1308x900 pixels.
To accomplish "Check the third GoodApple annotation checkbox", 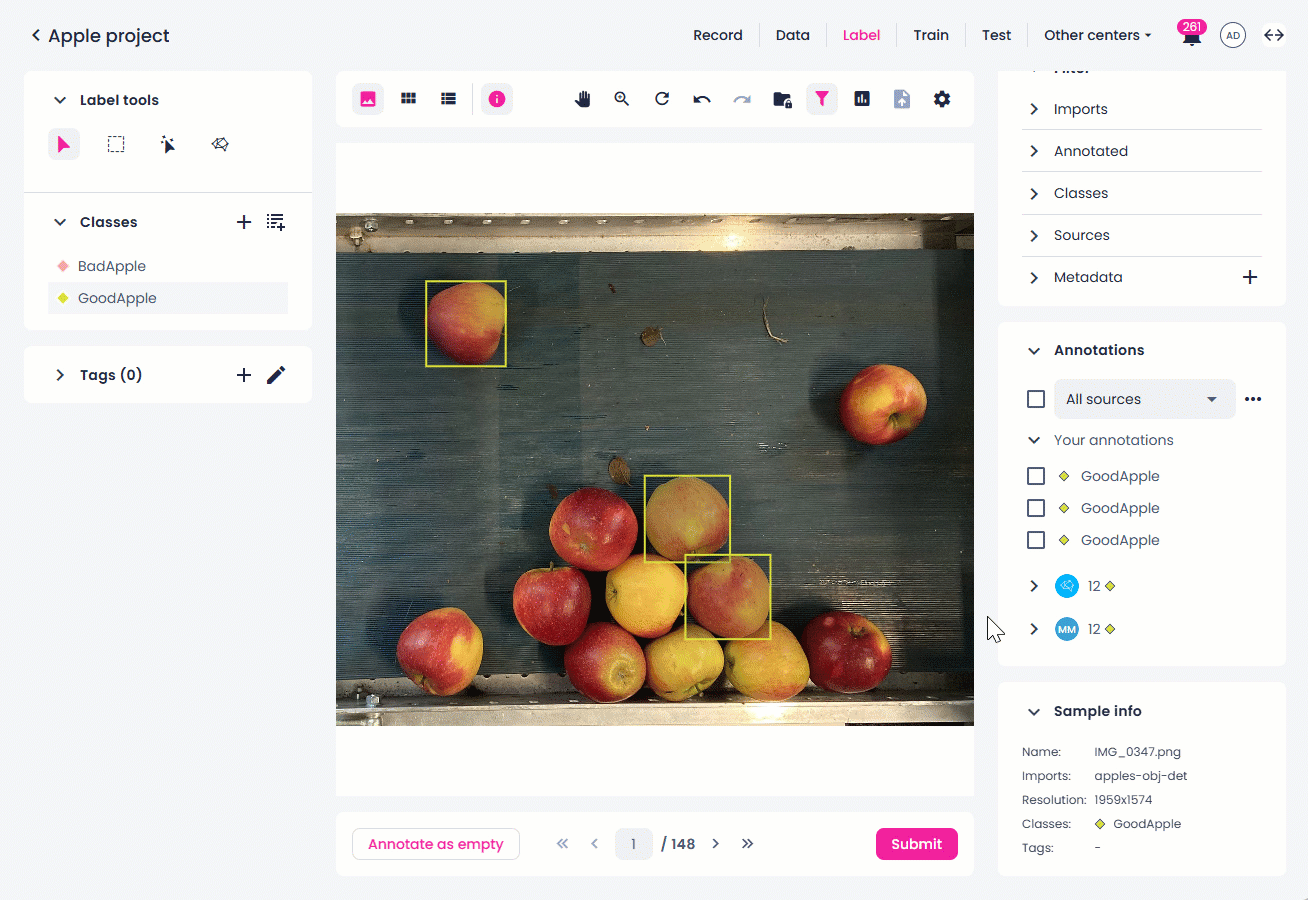I will click(1036, 540).
